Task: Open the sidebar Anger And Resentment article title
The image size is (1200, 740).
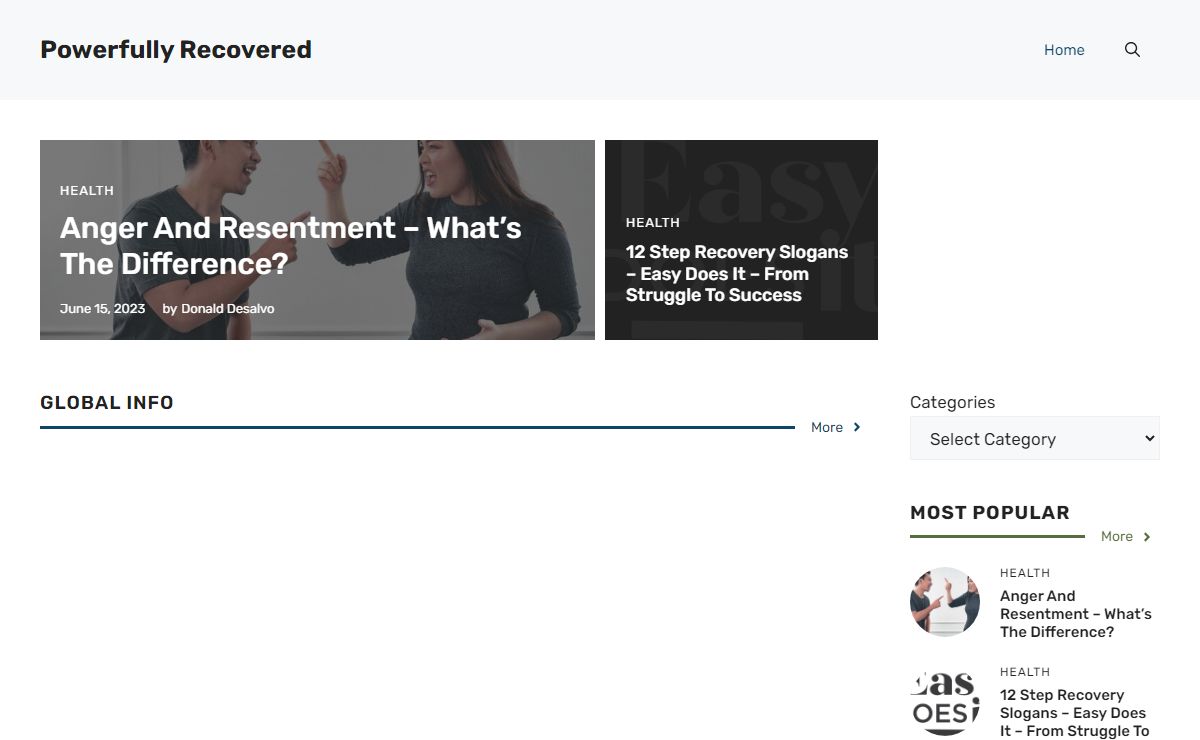Action: pos(1076,614)
